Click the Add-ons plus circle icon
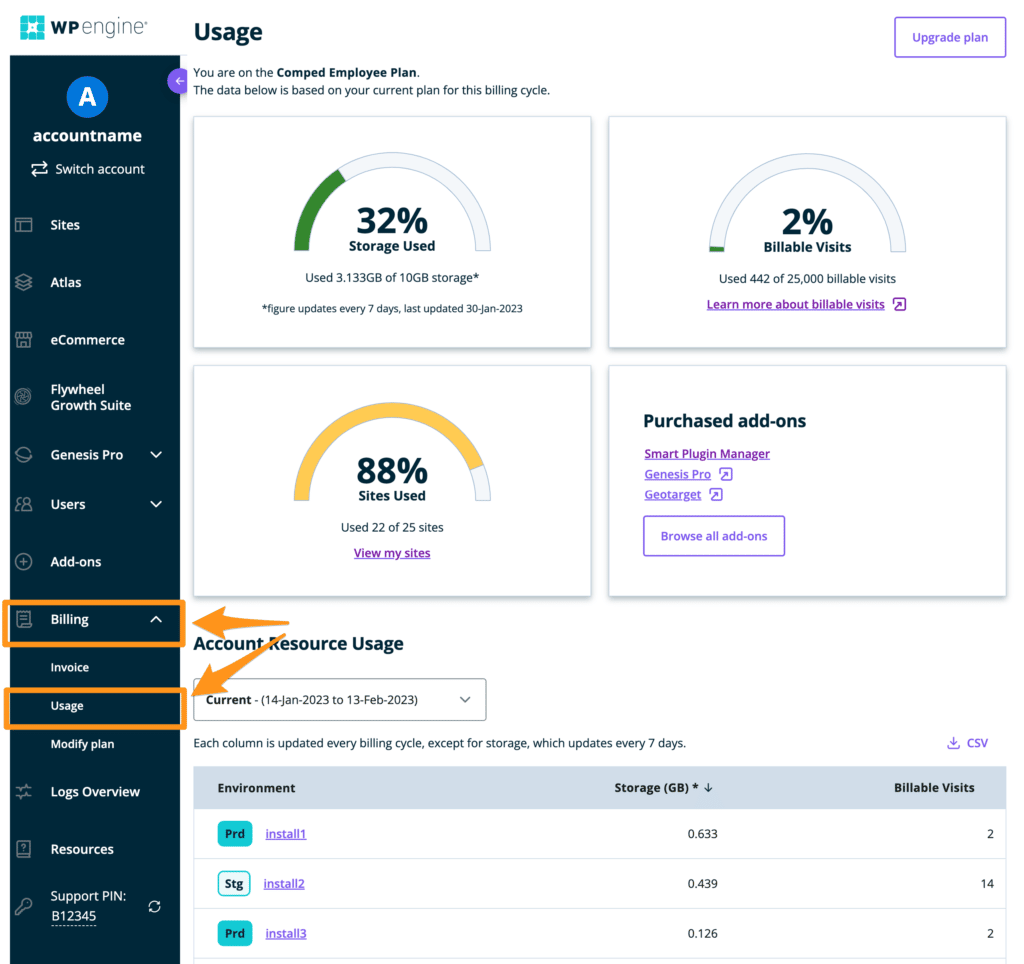Image resolution: width=1024 pixels, height=964 pixels. pyautogui.click(x=24, y=562)
